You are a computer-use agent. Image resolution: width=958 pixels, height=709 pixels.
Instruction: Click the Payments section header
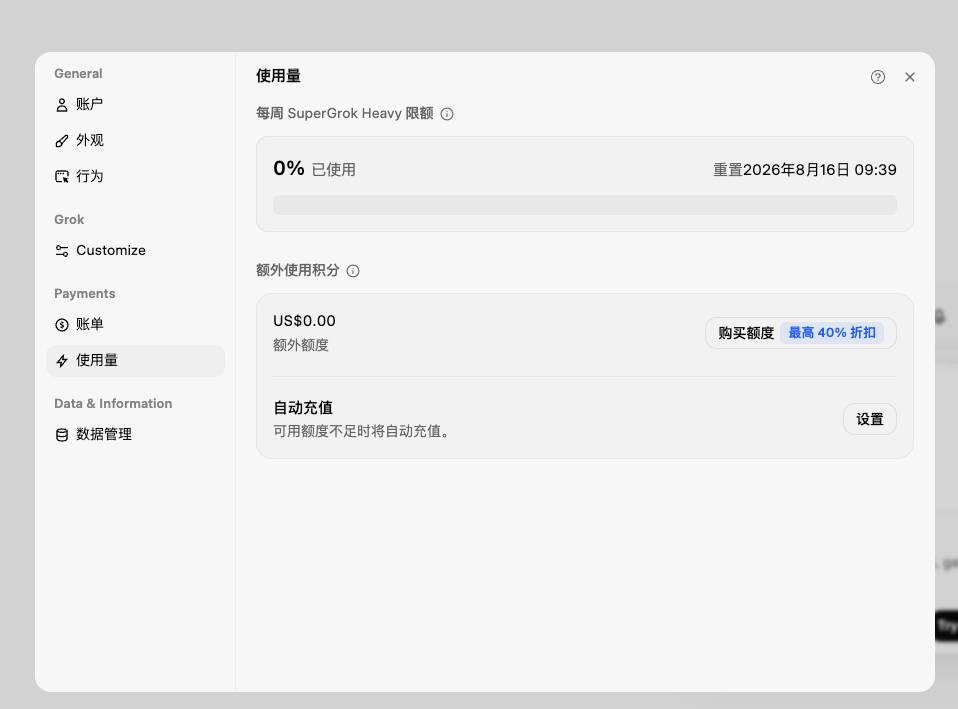point(85,293)
